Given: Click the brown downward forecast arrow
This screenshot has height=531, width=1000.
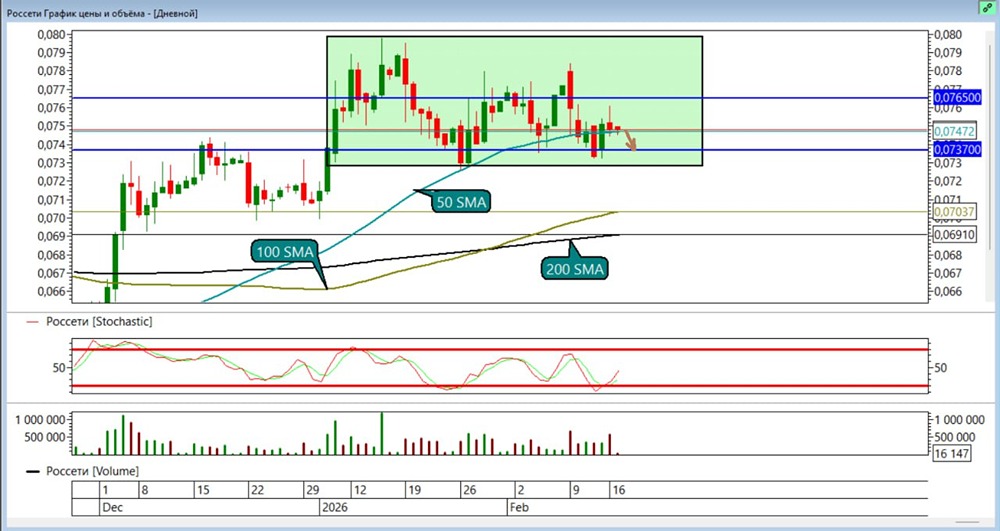Looking at the screenshot, I should [x=629, y=140].
